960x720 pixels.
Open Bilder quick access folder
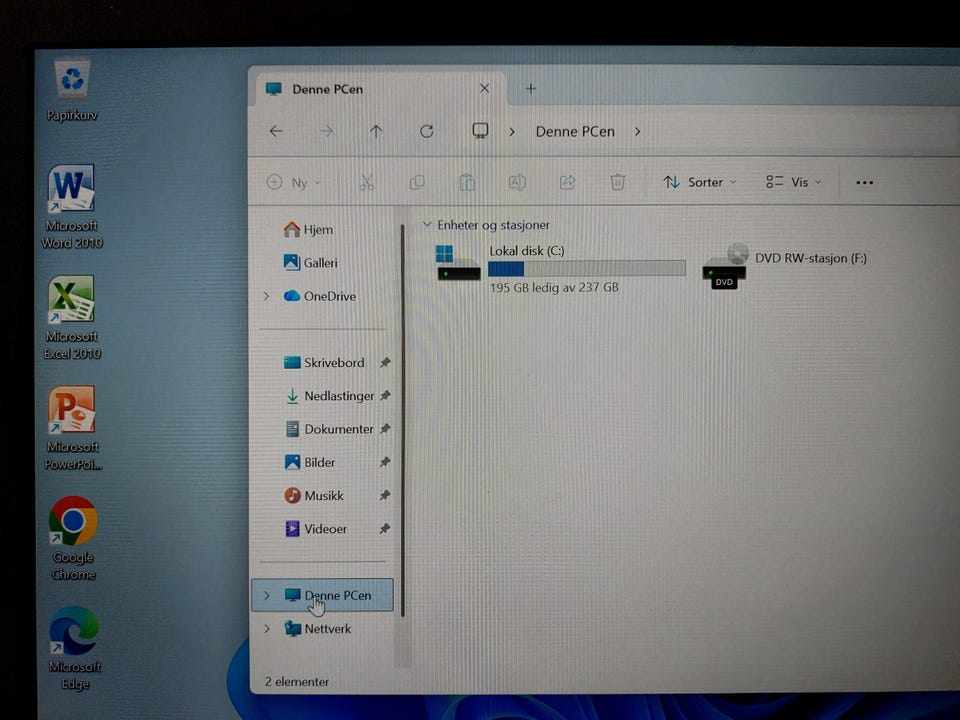(310, 462)
